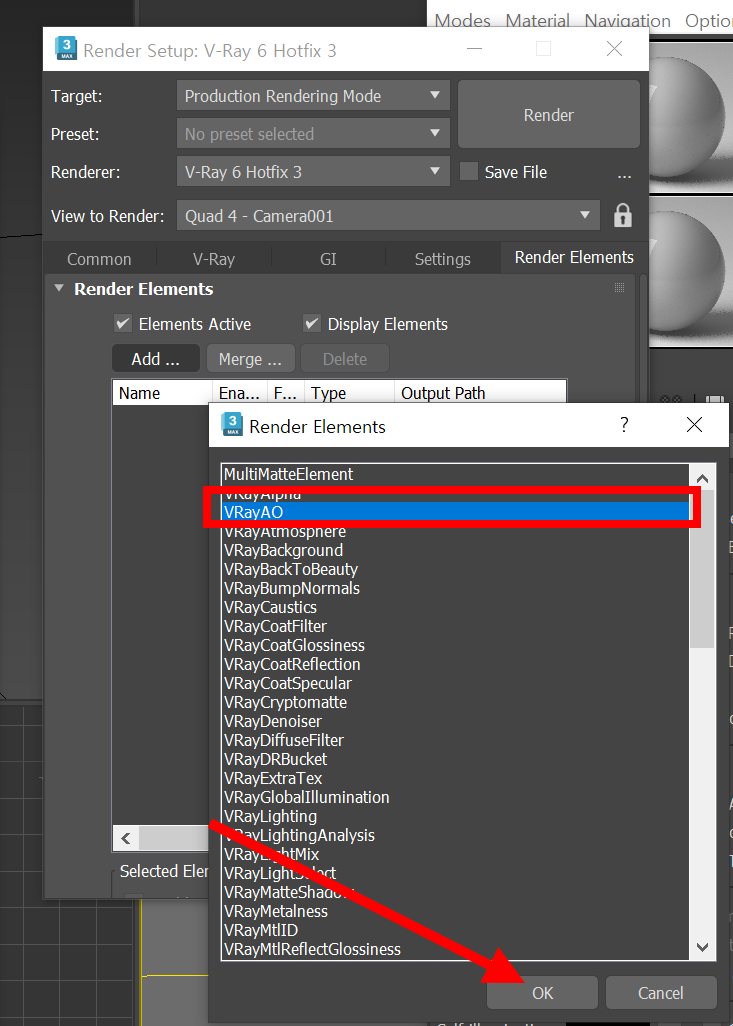The height and width of the screenshot is (1026, 733).
Task: Select VRayCoatReflection in the list
Action: (456, 663)
